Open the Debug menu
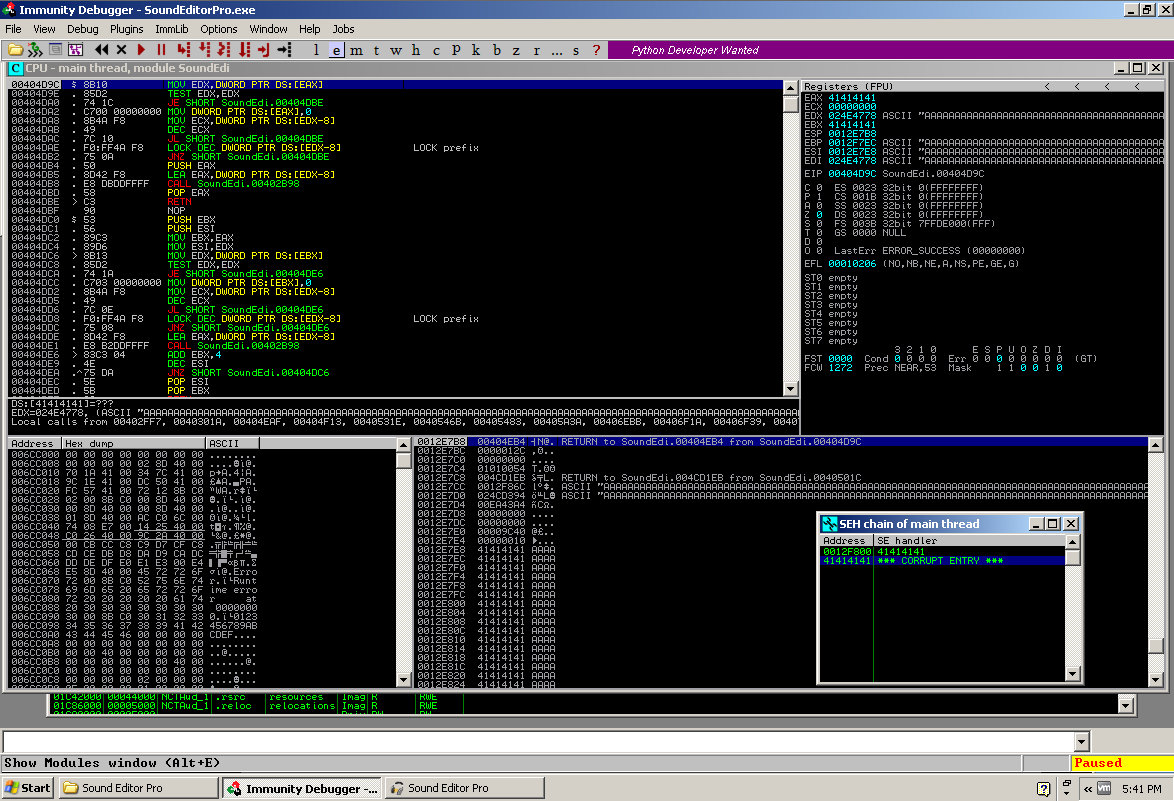 [x=82, y=29]
